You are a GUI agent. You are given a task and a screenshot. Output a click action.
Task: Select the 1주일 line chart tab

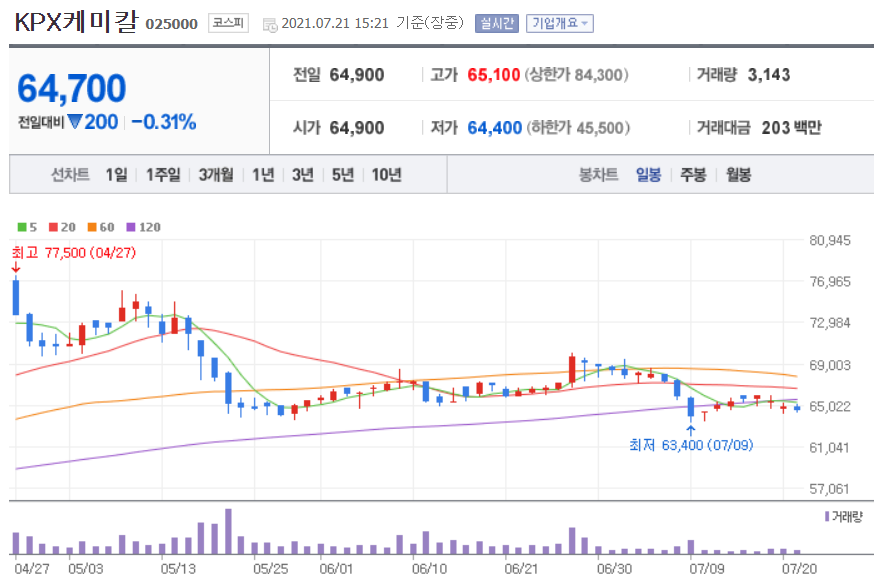point(163,175)
